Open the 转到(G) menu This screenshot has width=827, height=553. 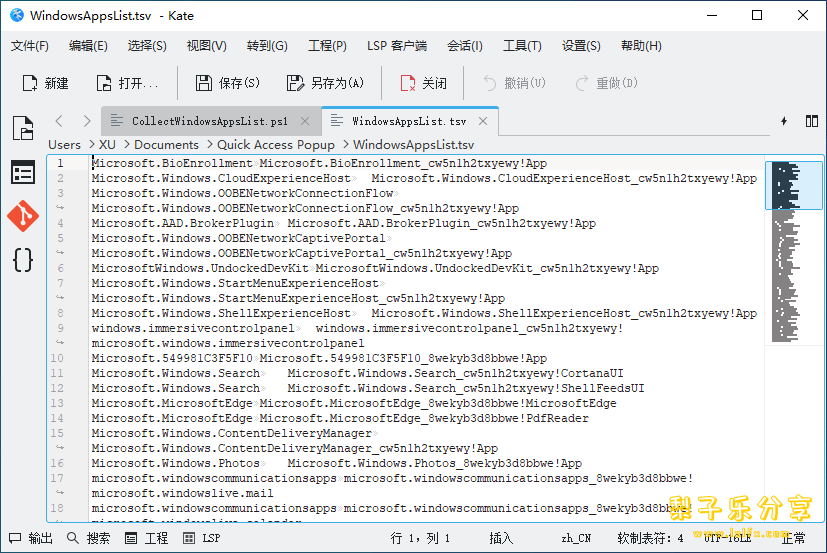(x=267, y=46)
